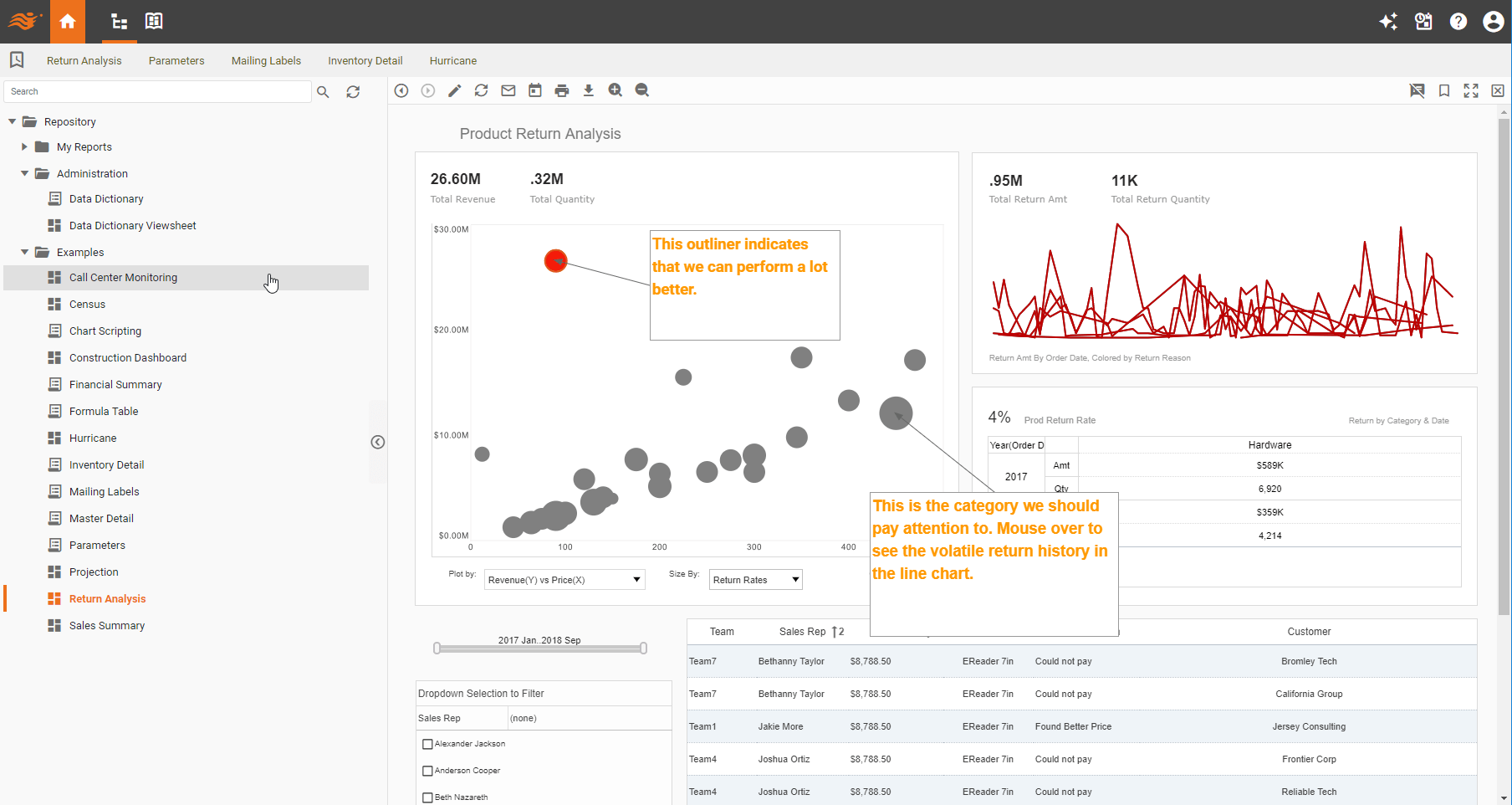The image size is (1512, 805).
Task: Click right handle of date range slider
Action: tap(643, 649)
